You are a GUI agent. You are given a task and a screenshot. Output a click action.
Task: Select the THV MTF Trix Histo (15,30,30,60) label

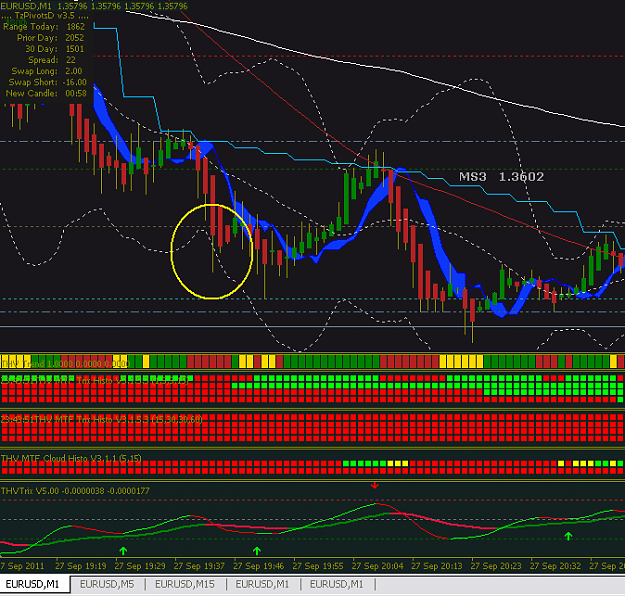tap(102, 419)
